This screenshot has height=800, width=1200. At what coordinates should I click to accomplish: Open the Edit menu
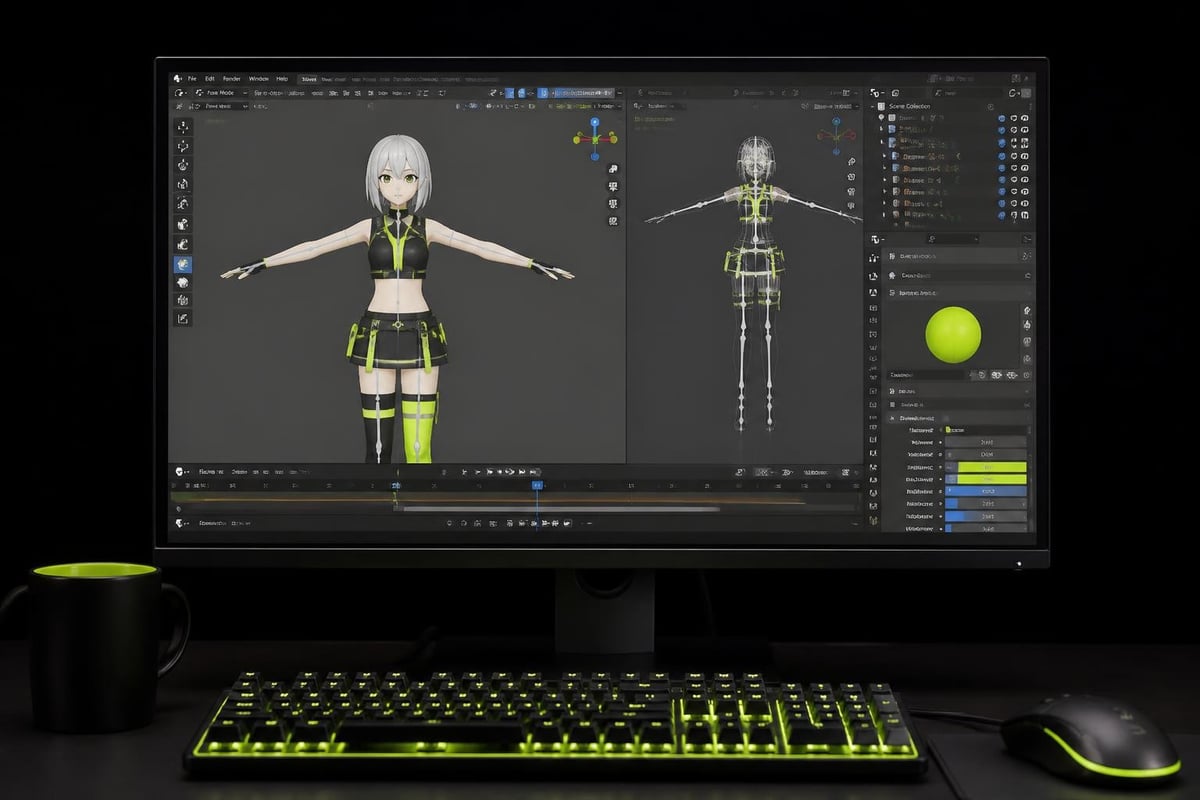[x=210, y=78]
